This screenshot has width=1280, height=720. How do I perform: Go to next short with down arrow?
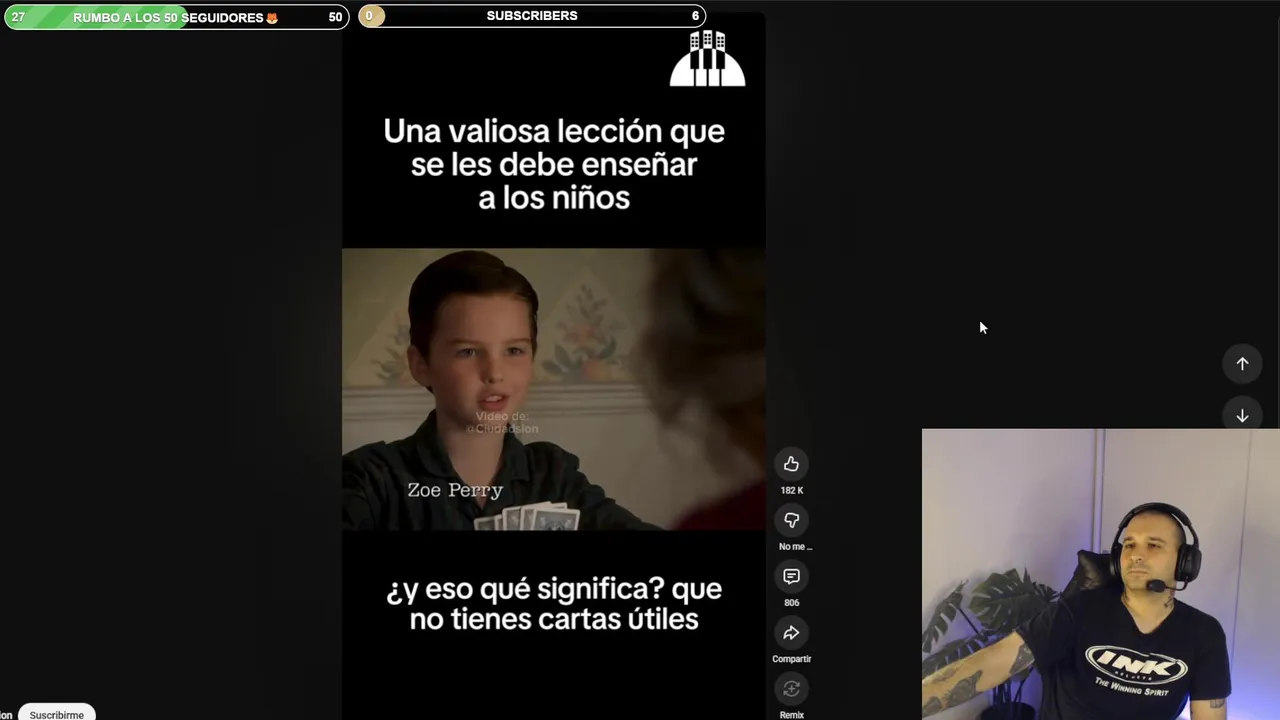(1242, 415)
